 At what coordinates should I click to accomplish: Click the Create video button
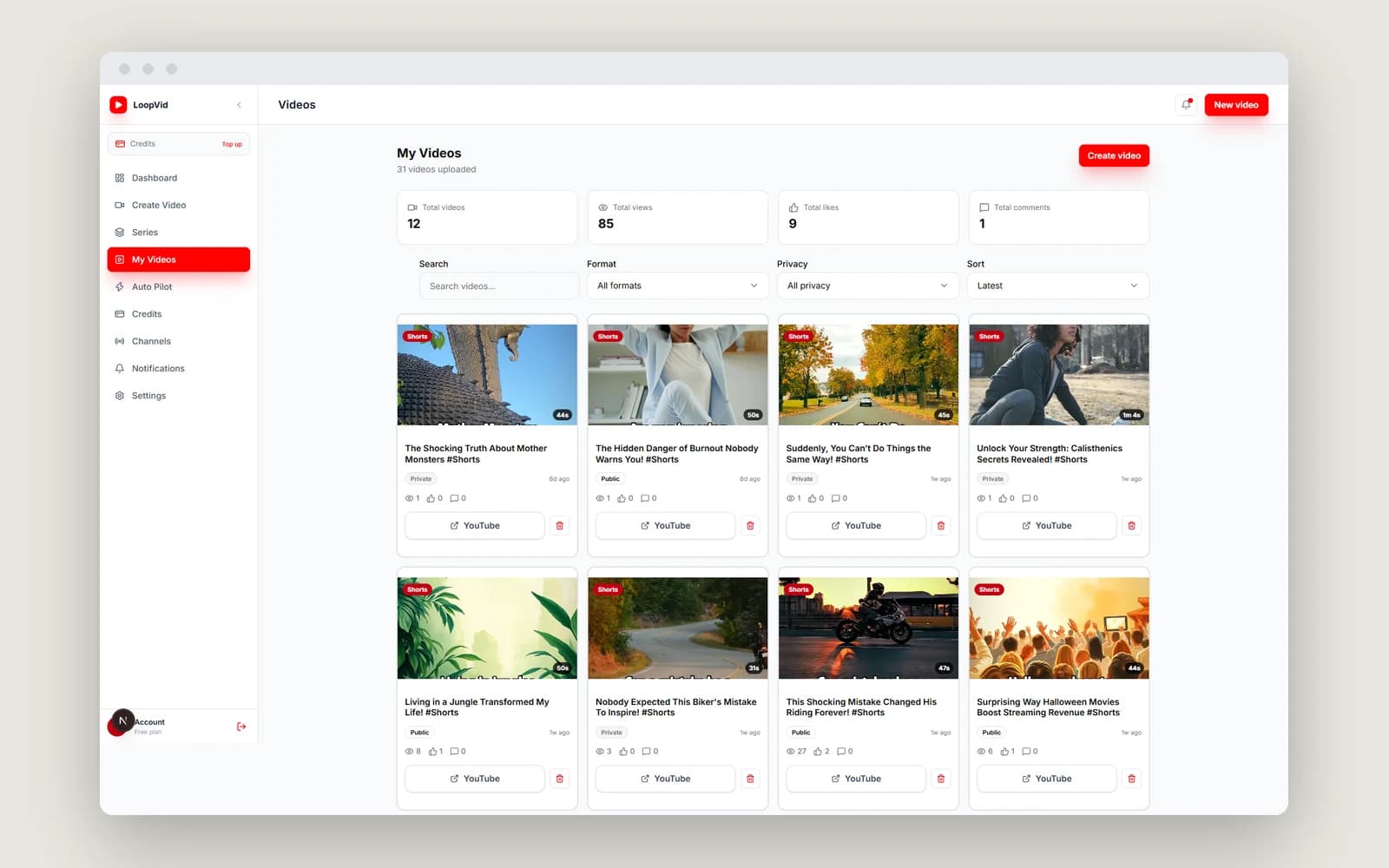[1114, 155]
